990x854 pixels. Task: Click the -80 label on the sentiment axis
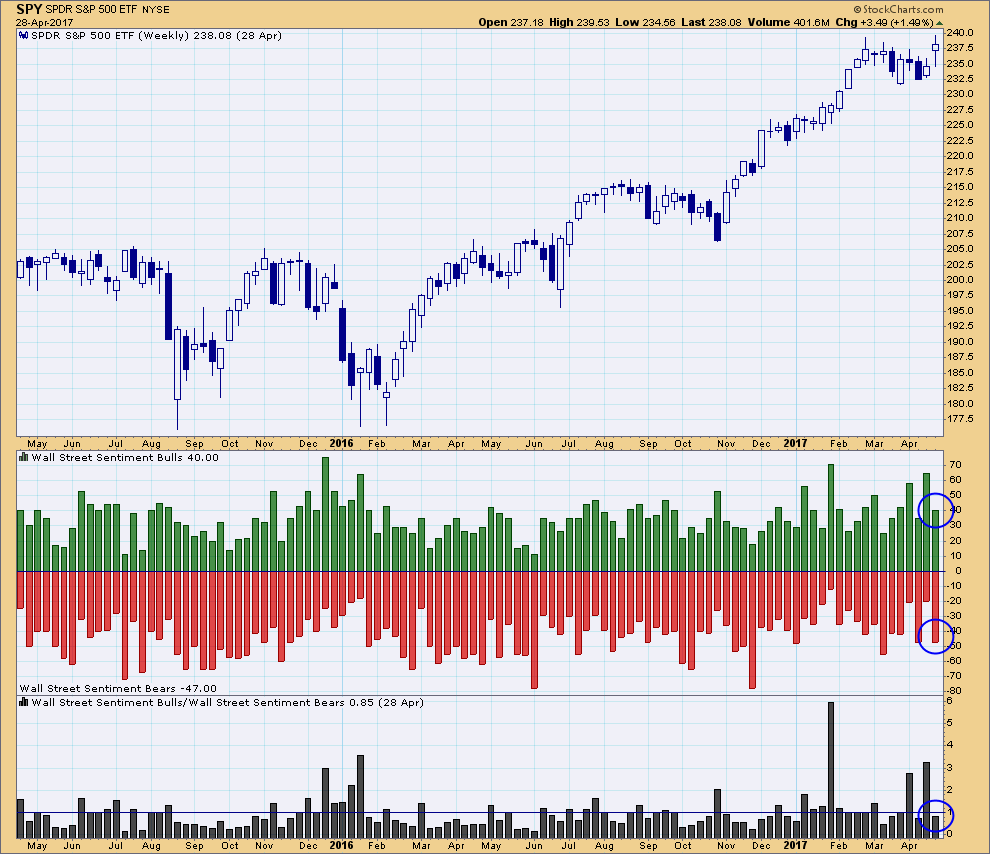(x=954, y=691)
